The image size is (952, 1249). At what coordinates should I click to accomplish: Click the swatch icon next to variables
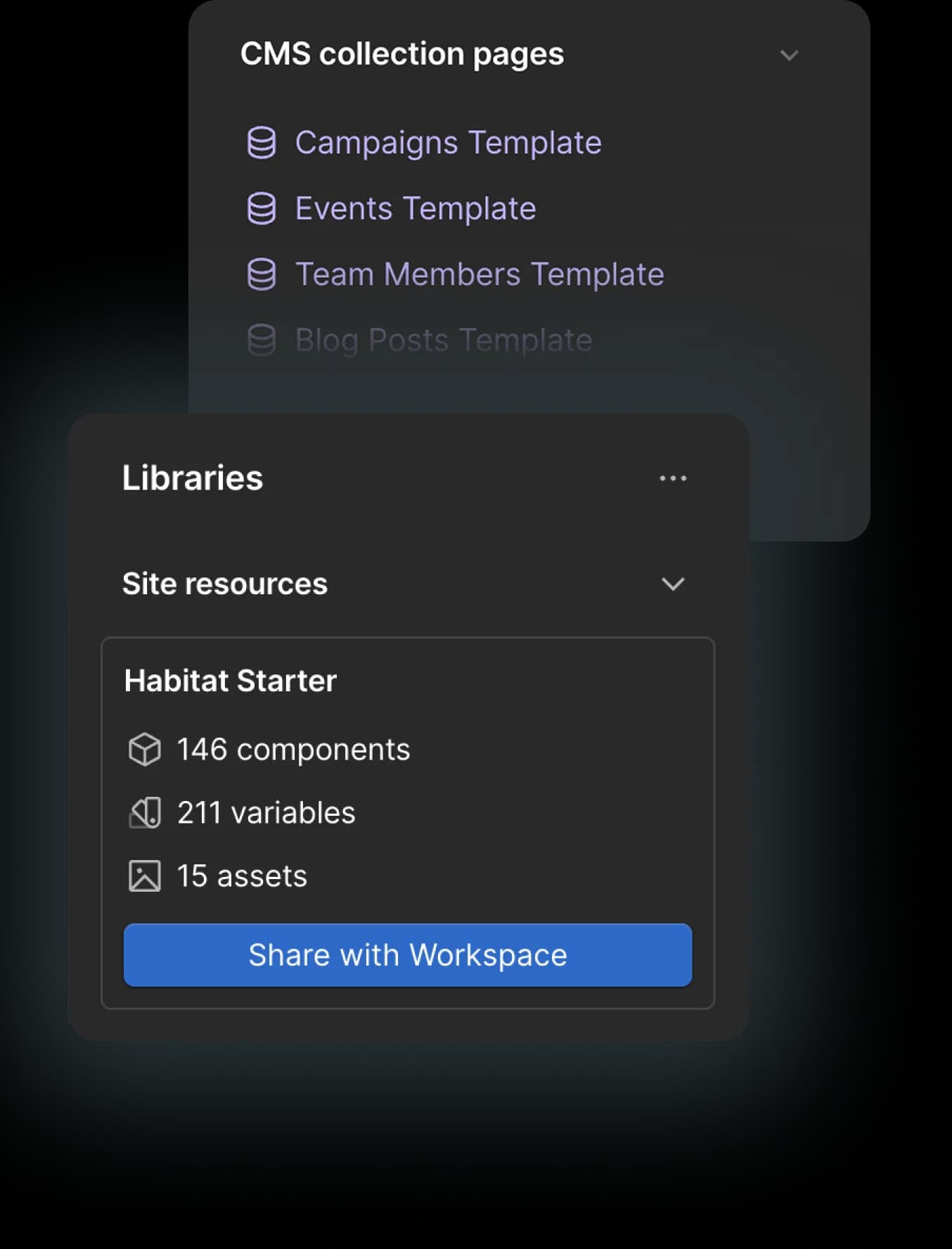(145, 812)
